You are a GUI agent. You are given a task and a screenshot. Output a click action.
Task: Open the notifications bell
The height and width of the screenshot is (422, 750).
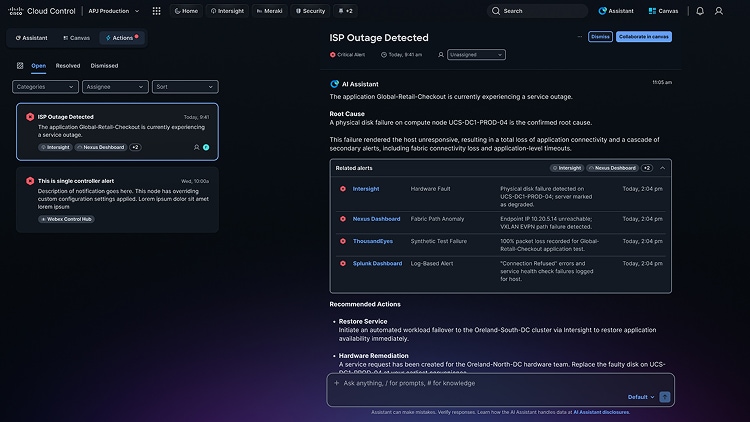[700, 11]
